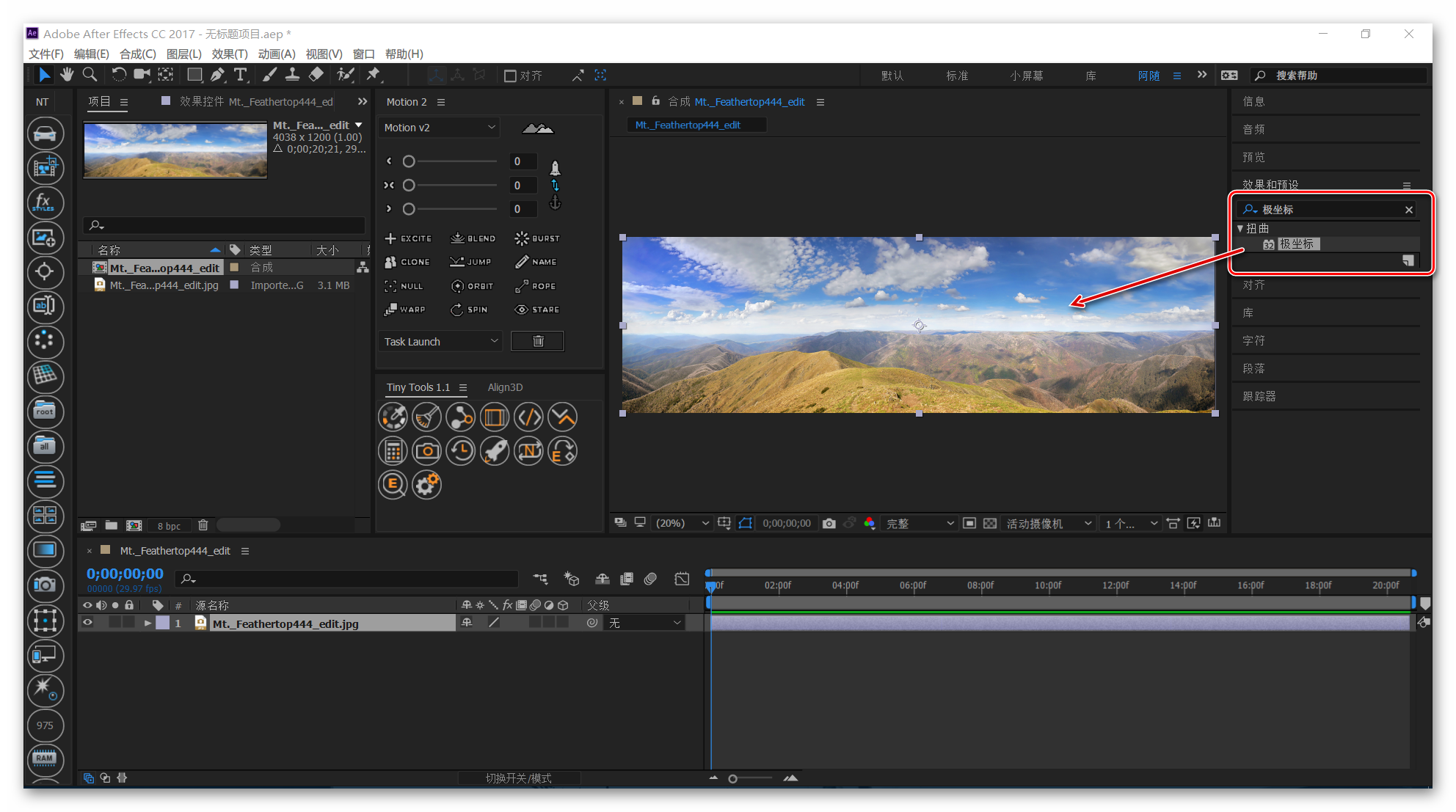
Task: Hide the Mt._Feathertop444_edit.jpg layer eye
Action: (x=87, y=623)
